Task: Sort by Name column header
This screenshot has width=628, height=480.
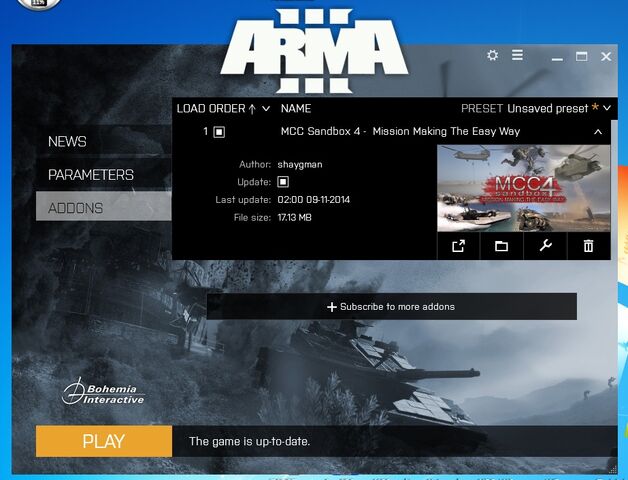Action: [296, 109]
